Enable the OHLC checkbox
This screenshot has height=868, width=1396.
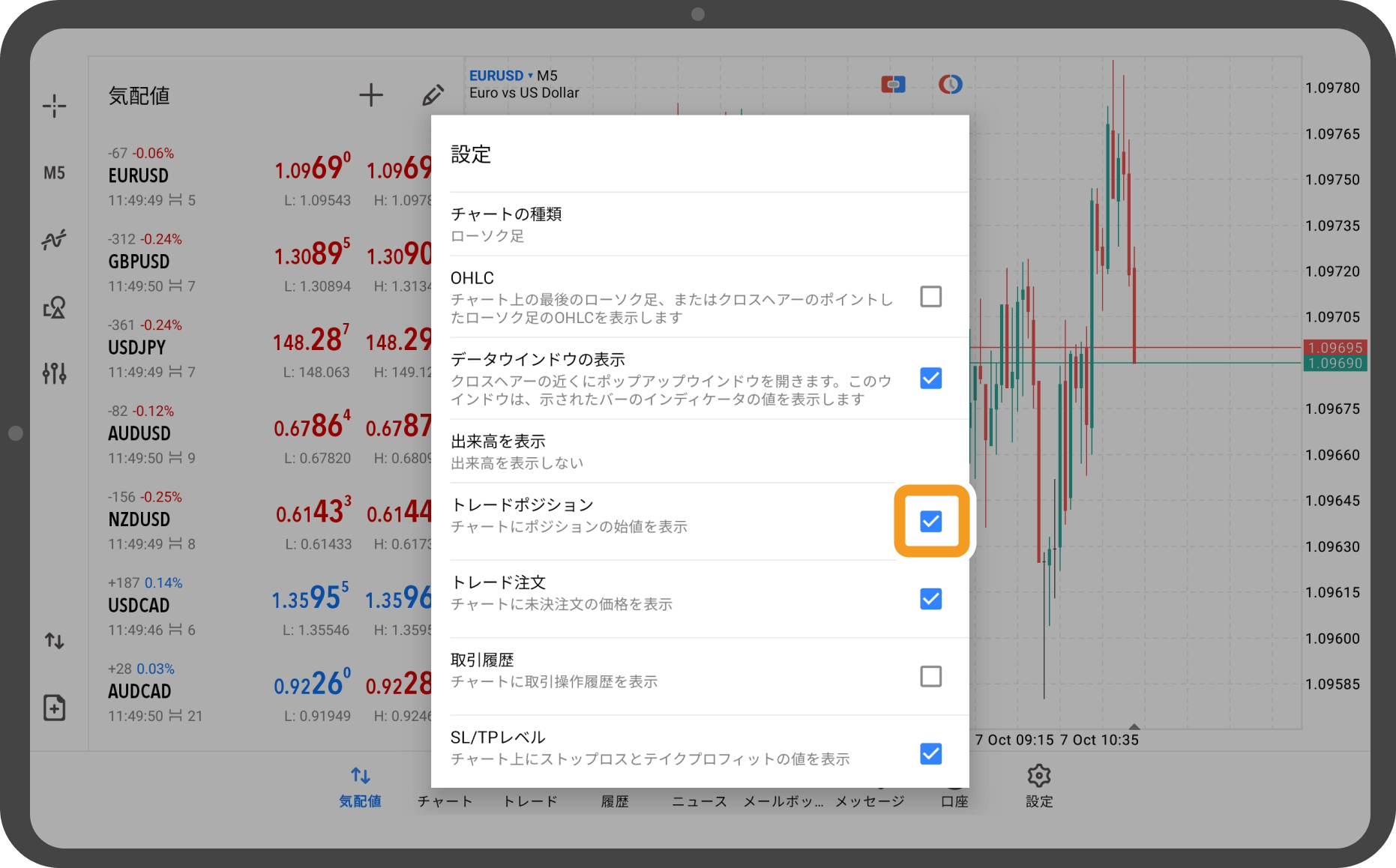coord(930,297)
